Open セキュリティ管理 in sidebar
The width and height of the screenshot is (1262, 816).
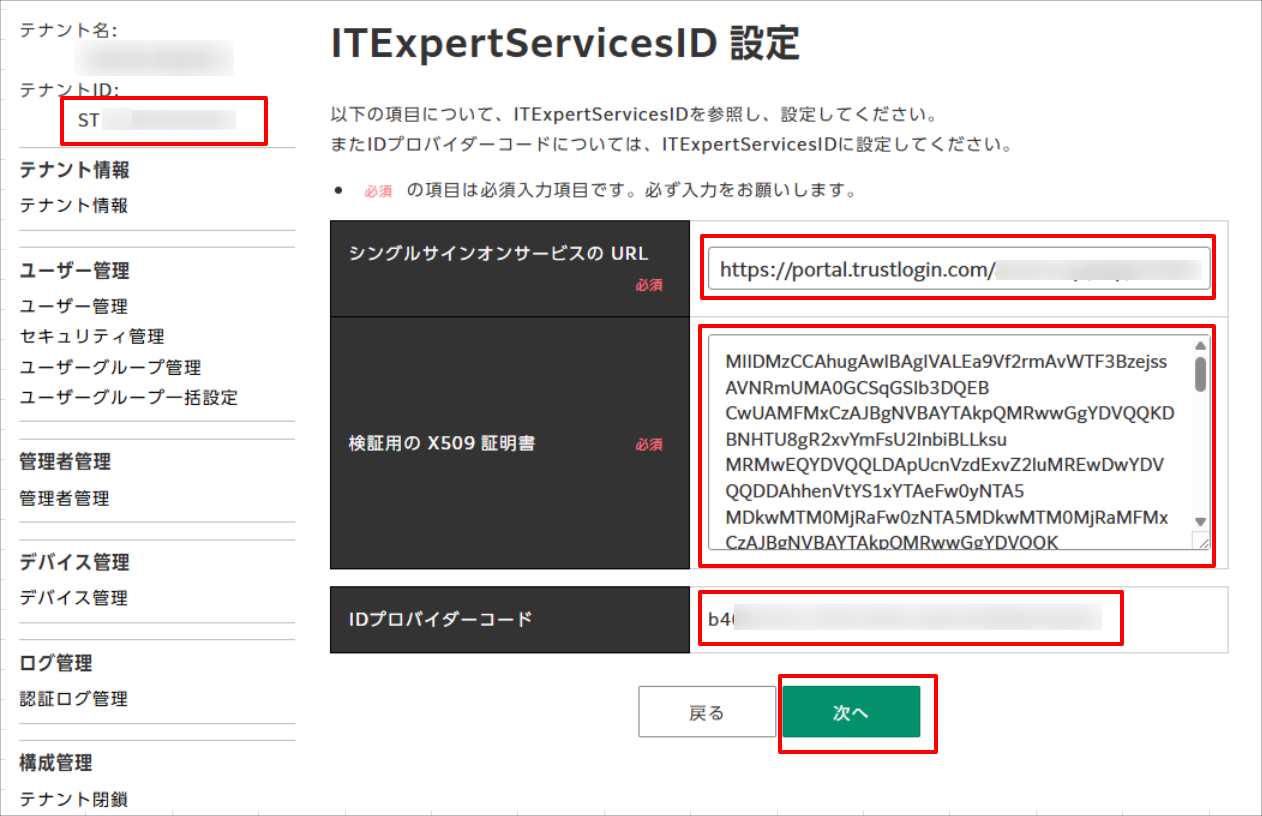92,336
